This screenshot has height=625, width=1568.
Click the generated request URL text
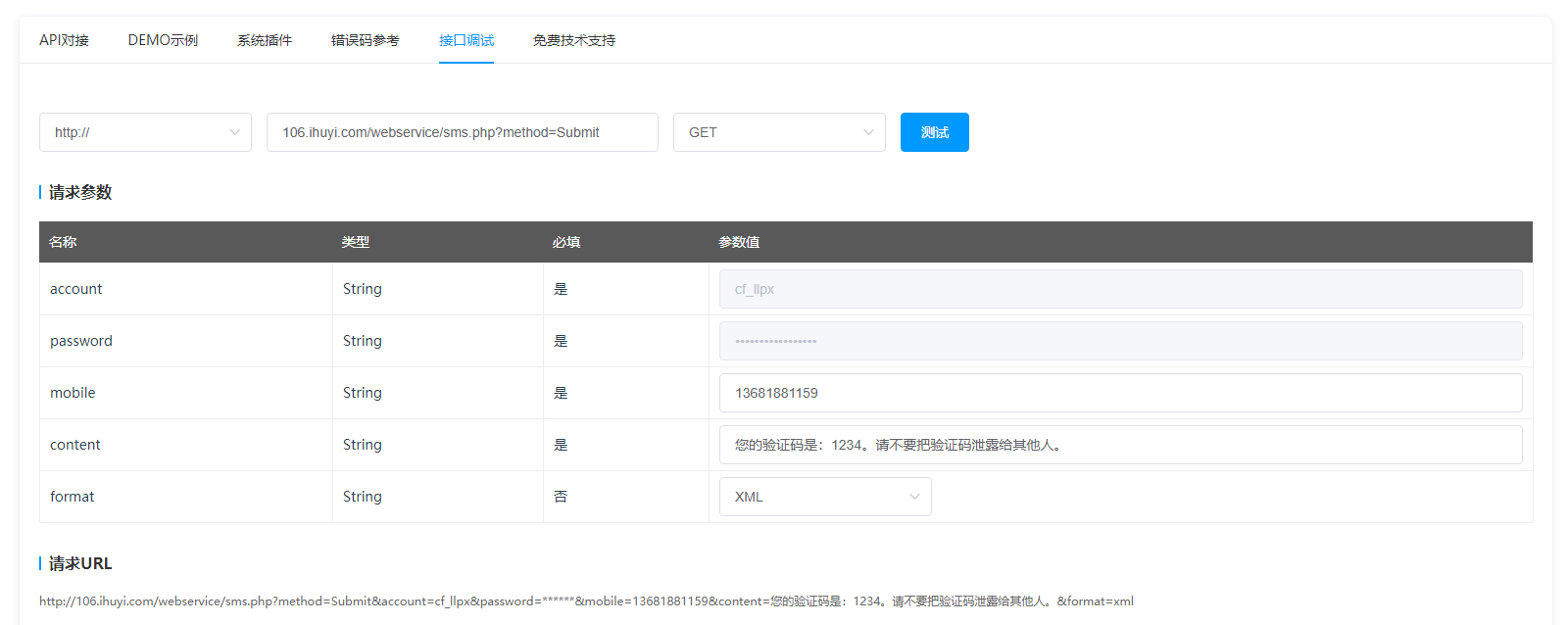pos(586,601)
